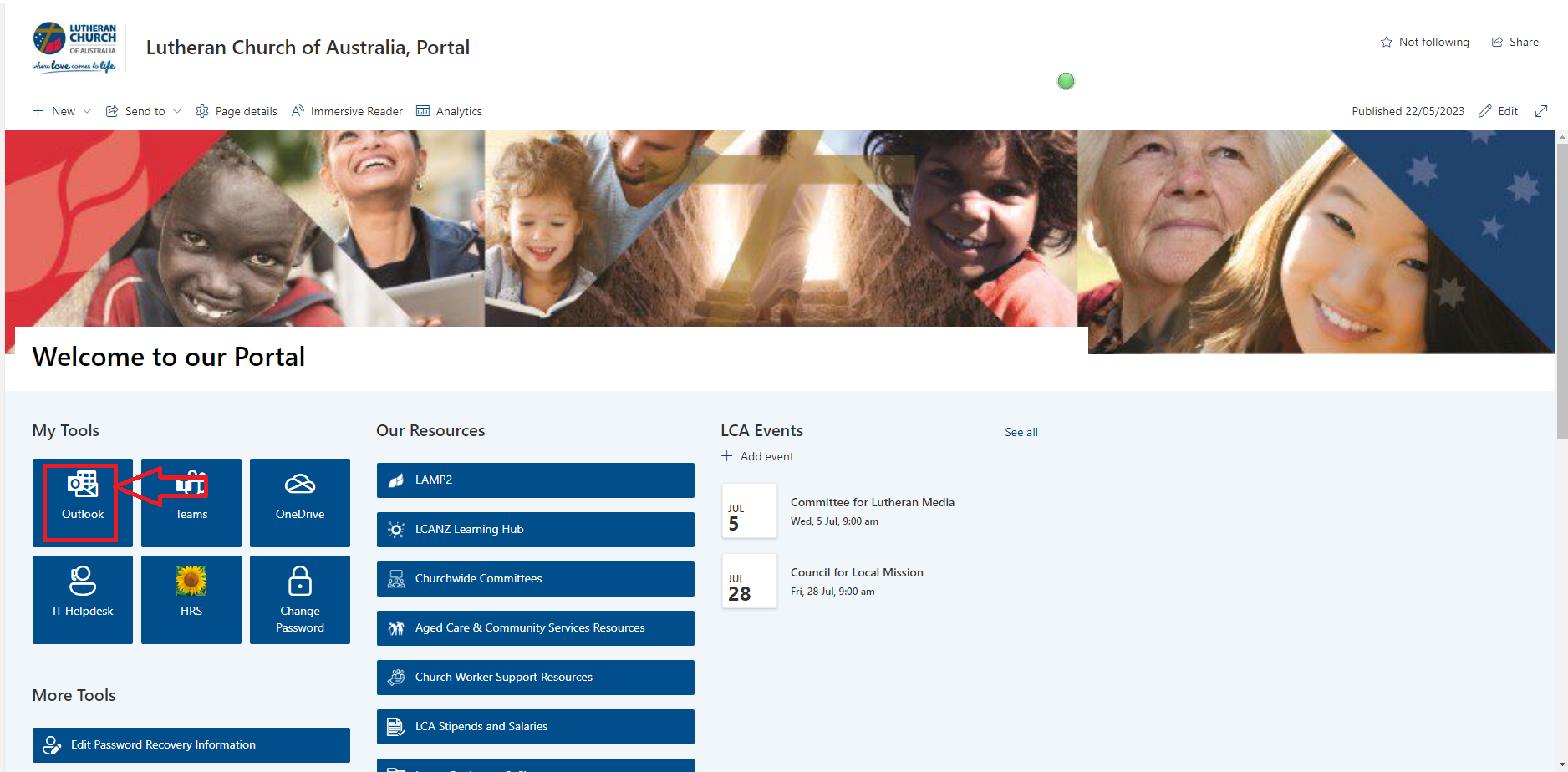Open Page details

point(237,111)
